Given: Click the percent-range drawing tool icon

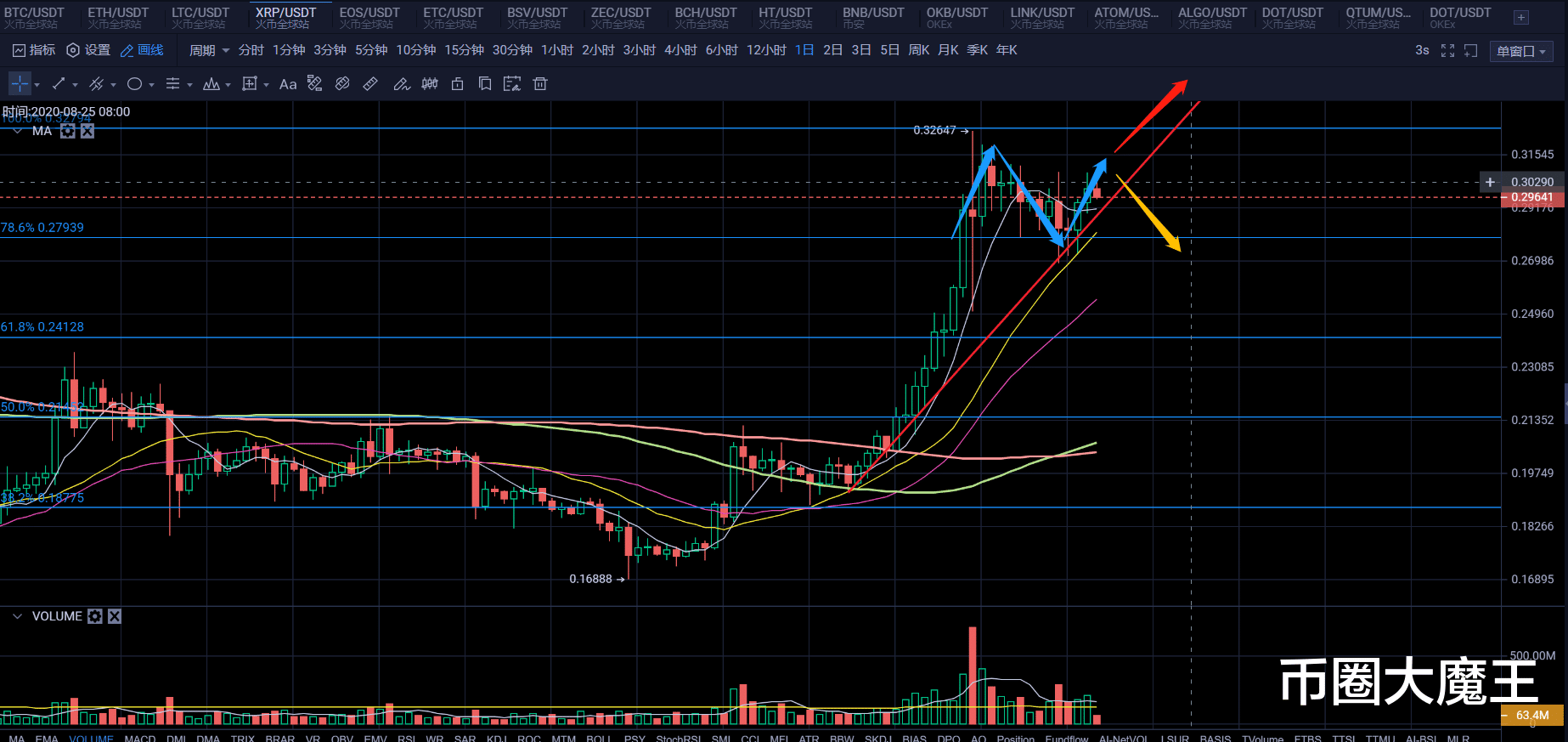Looking at the screenshot, I should (314, 84).
